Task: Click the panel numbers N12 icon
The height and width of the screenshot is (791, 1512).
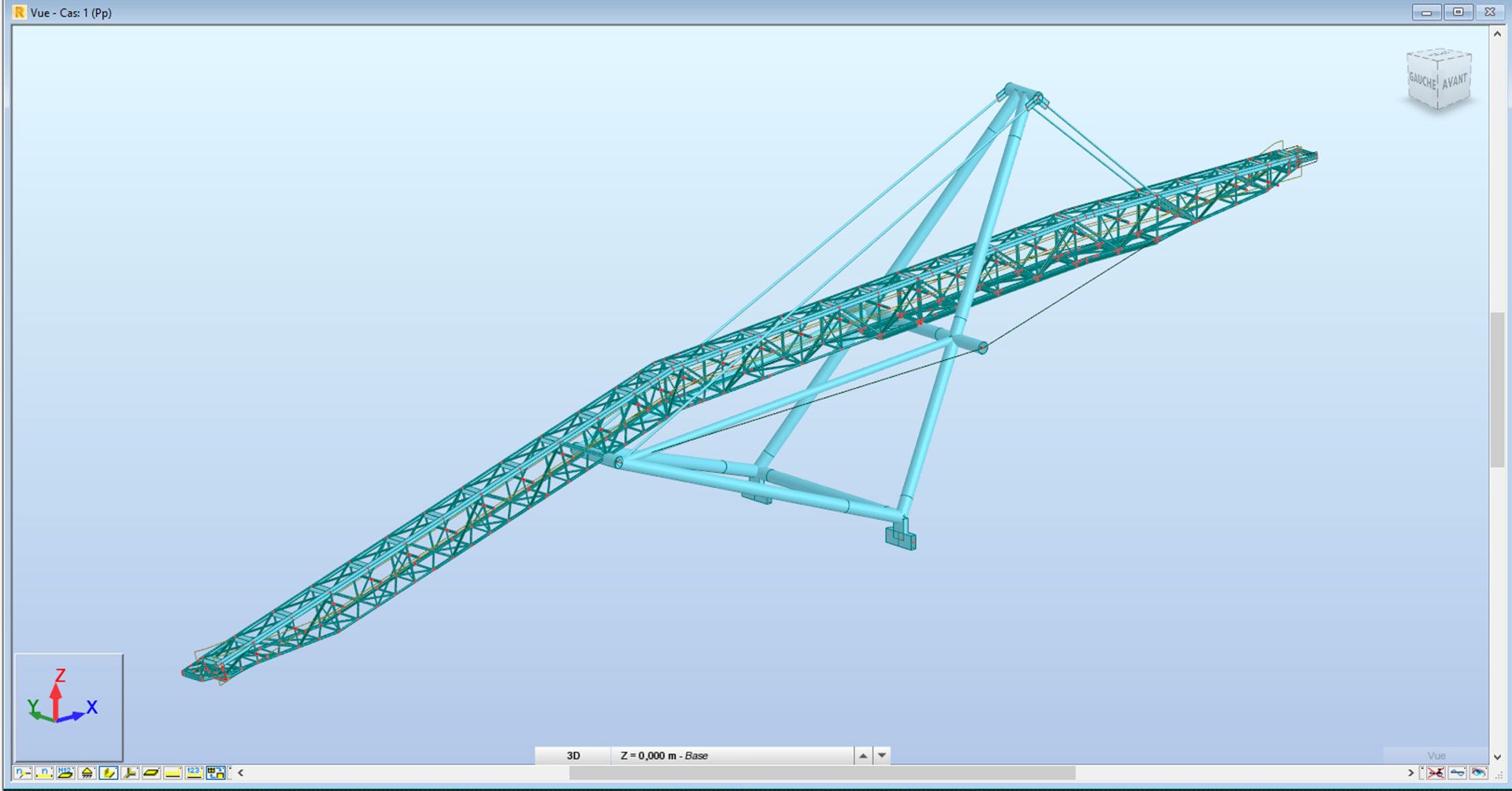Action: 65,773
